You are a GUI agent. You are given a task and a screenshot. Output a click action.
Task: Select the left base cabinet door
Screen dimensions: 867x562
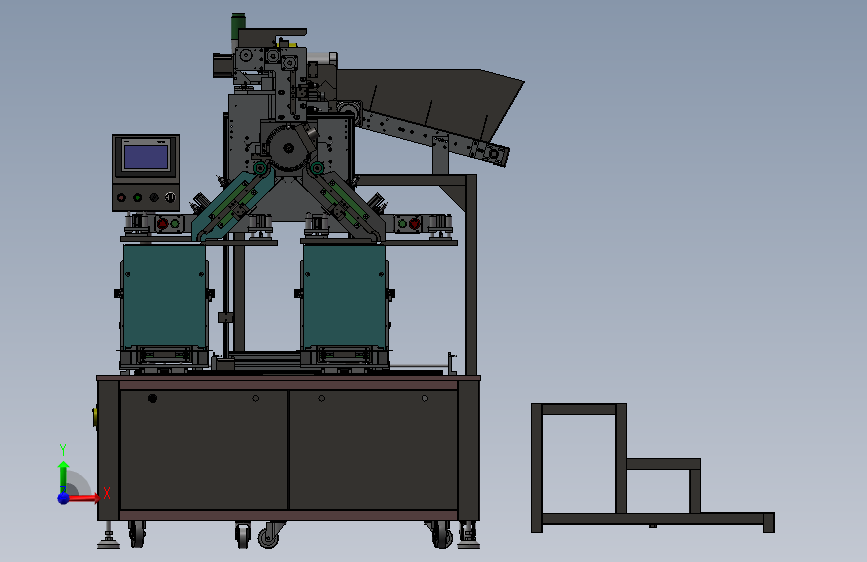204,450
